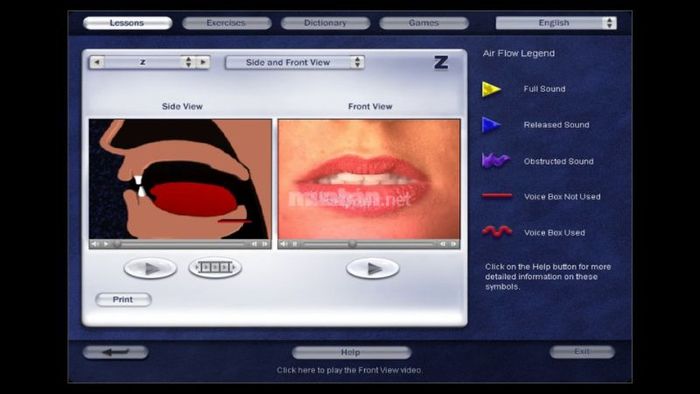700x394 pixels.
Task: Click play in Side View control bar
Action: 106,244
